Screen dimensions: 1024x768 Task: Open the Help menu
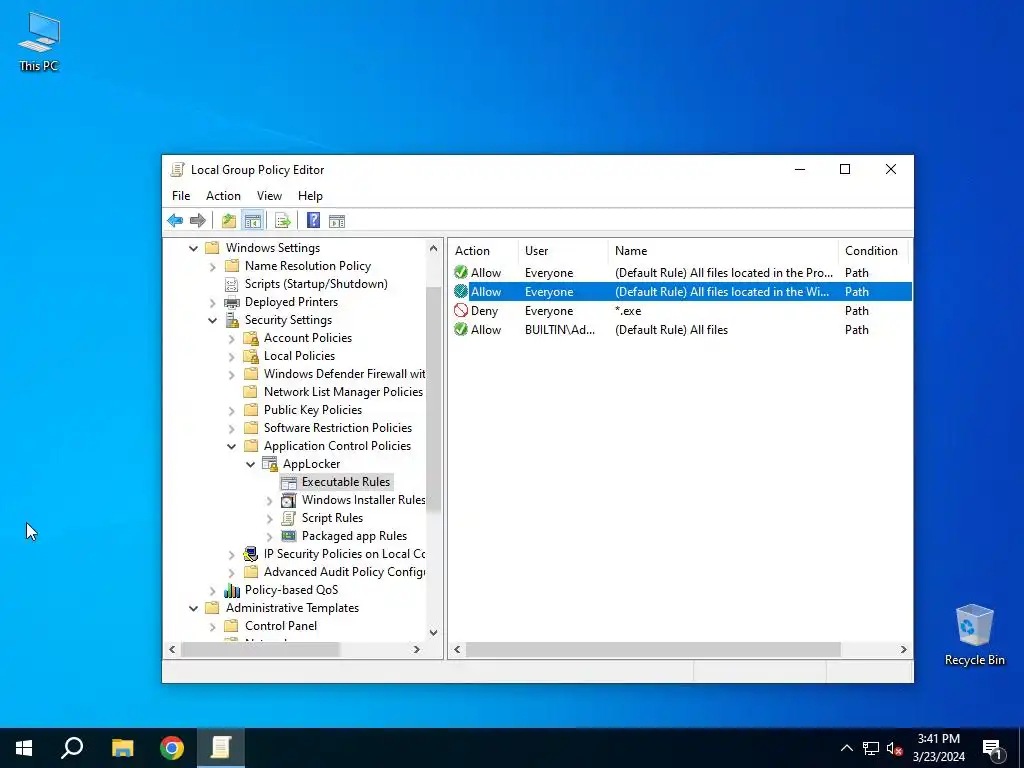(x=310, y=196)
